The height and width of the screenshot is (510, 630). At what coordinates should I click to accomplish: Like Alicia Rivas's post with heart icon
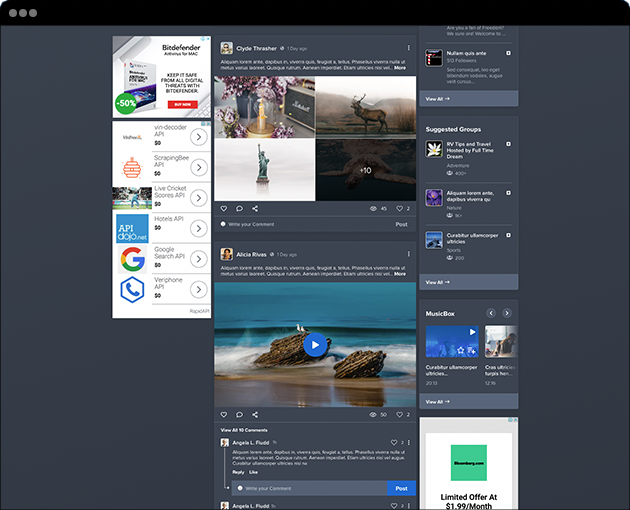pos(224,415)
